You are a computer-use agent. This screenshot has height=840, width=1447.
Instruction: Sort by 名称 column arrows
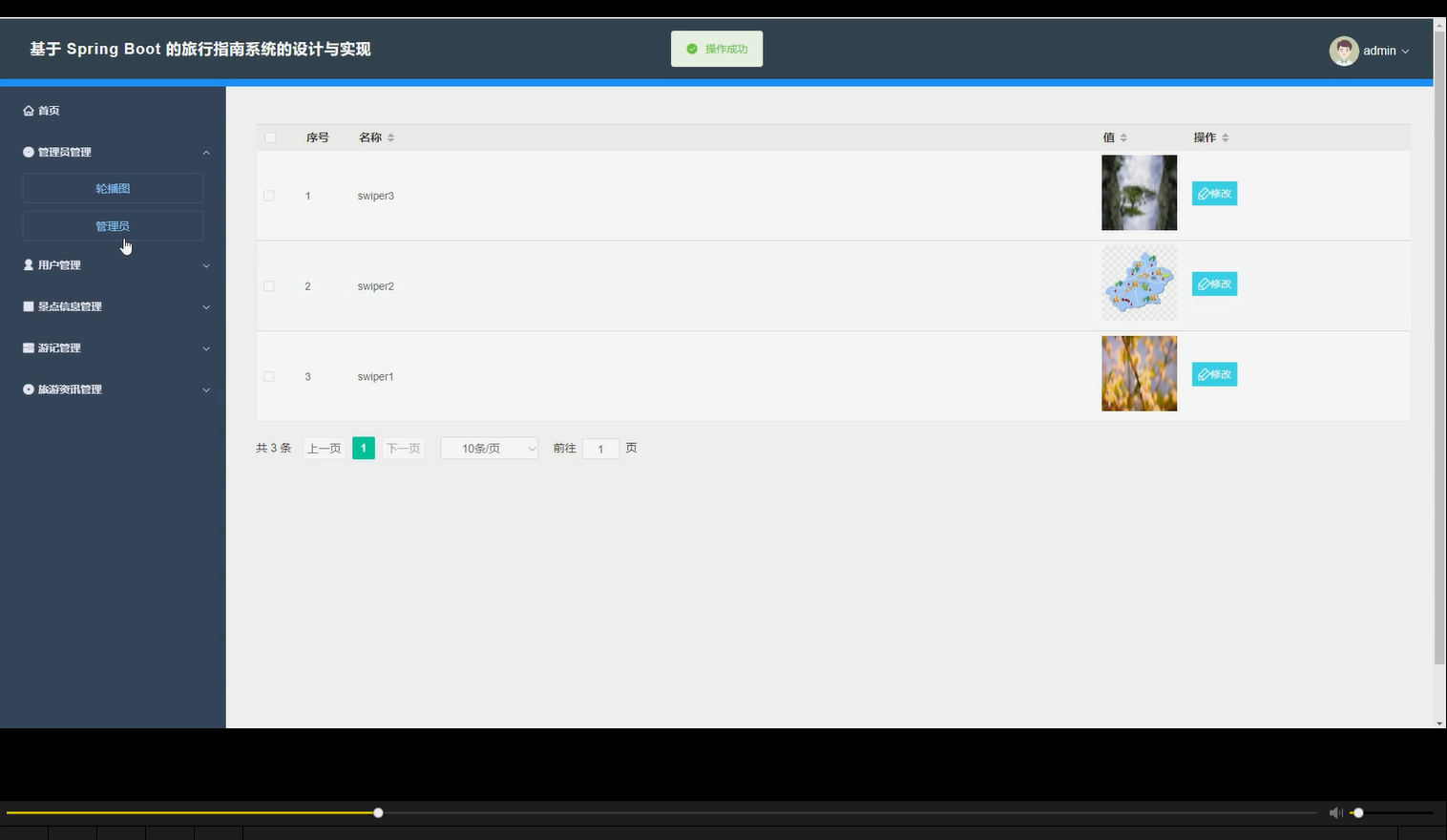(390, 137)
